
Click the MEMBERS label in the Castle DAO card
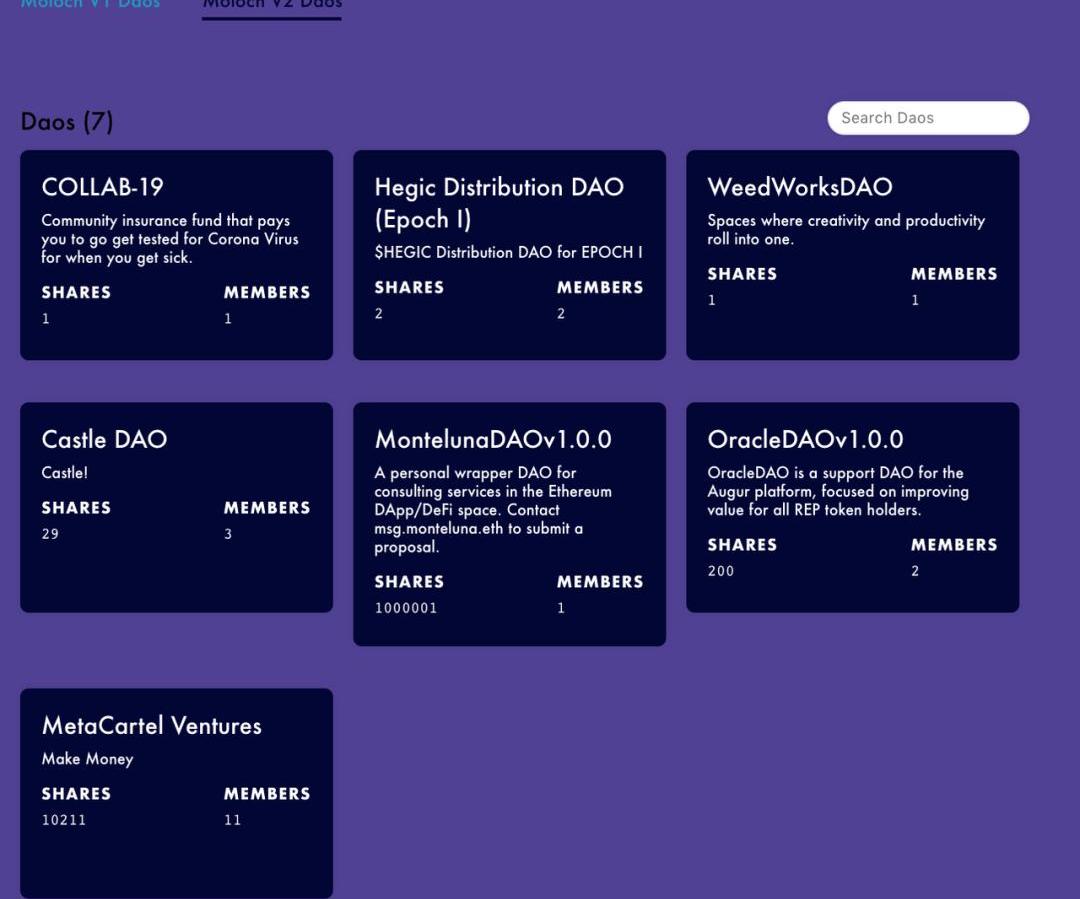point(267,508)
